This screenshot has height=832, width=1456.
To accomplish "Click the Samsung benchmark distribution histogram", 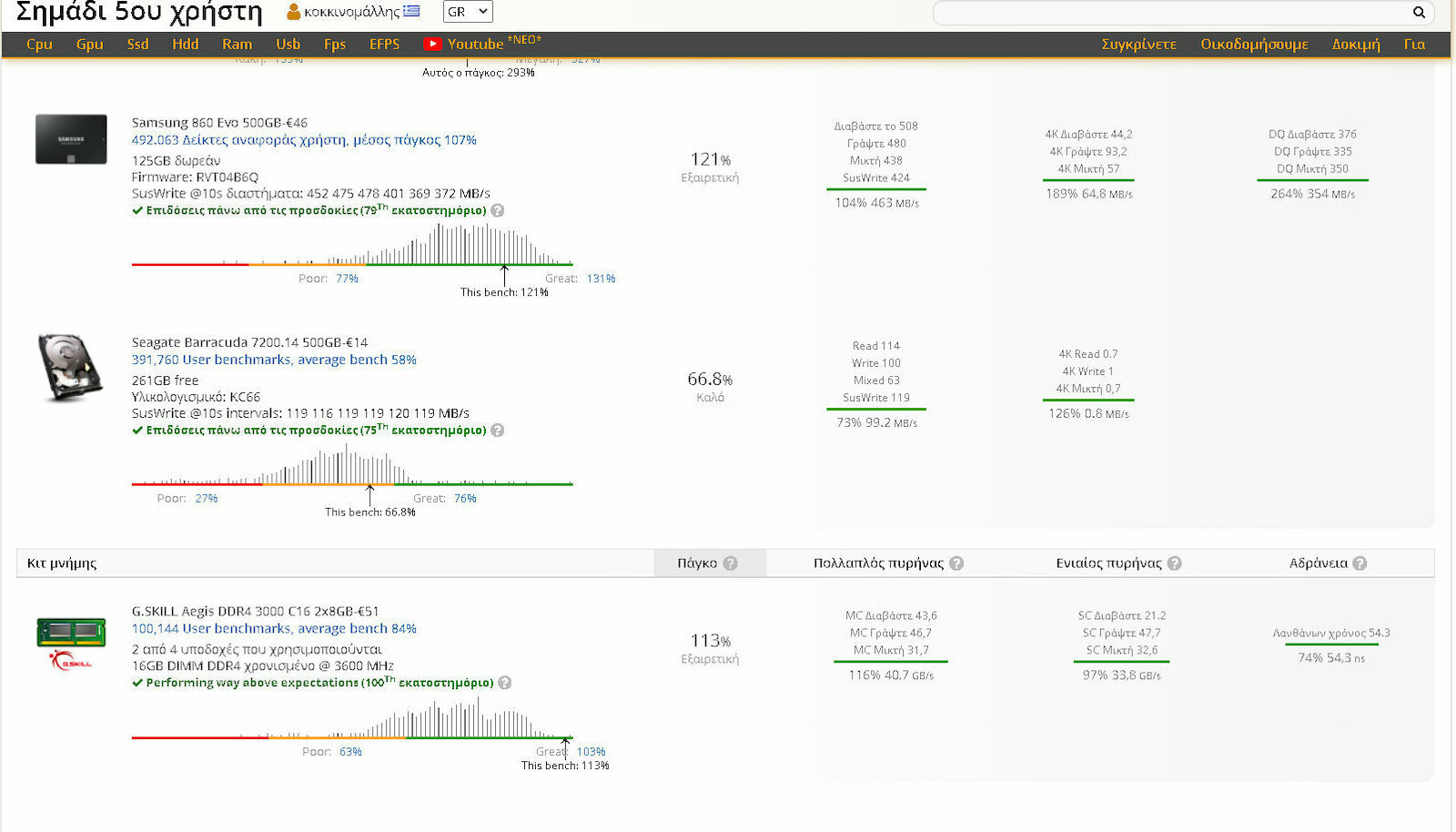I will [352, 244].
